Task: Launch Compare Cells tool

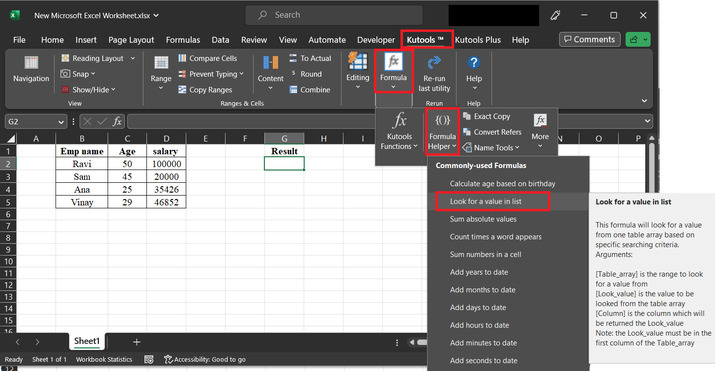Action: click(x=207, y=58)
